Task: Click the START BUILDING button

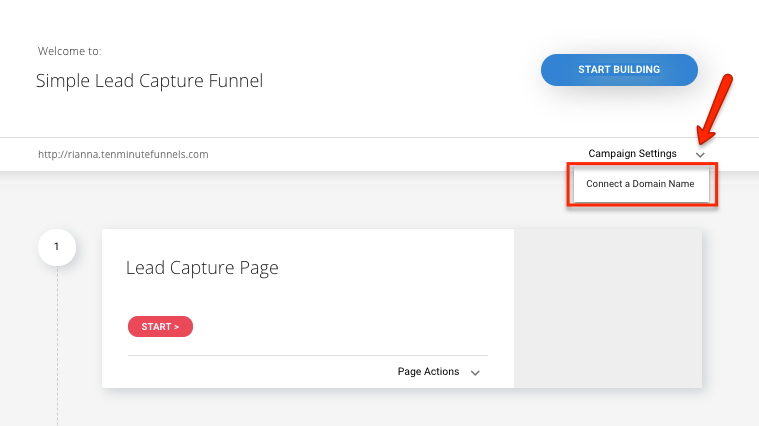Action: [619, 70]
